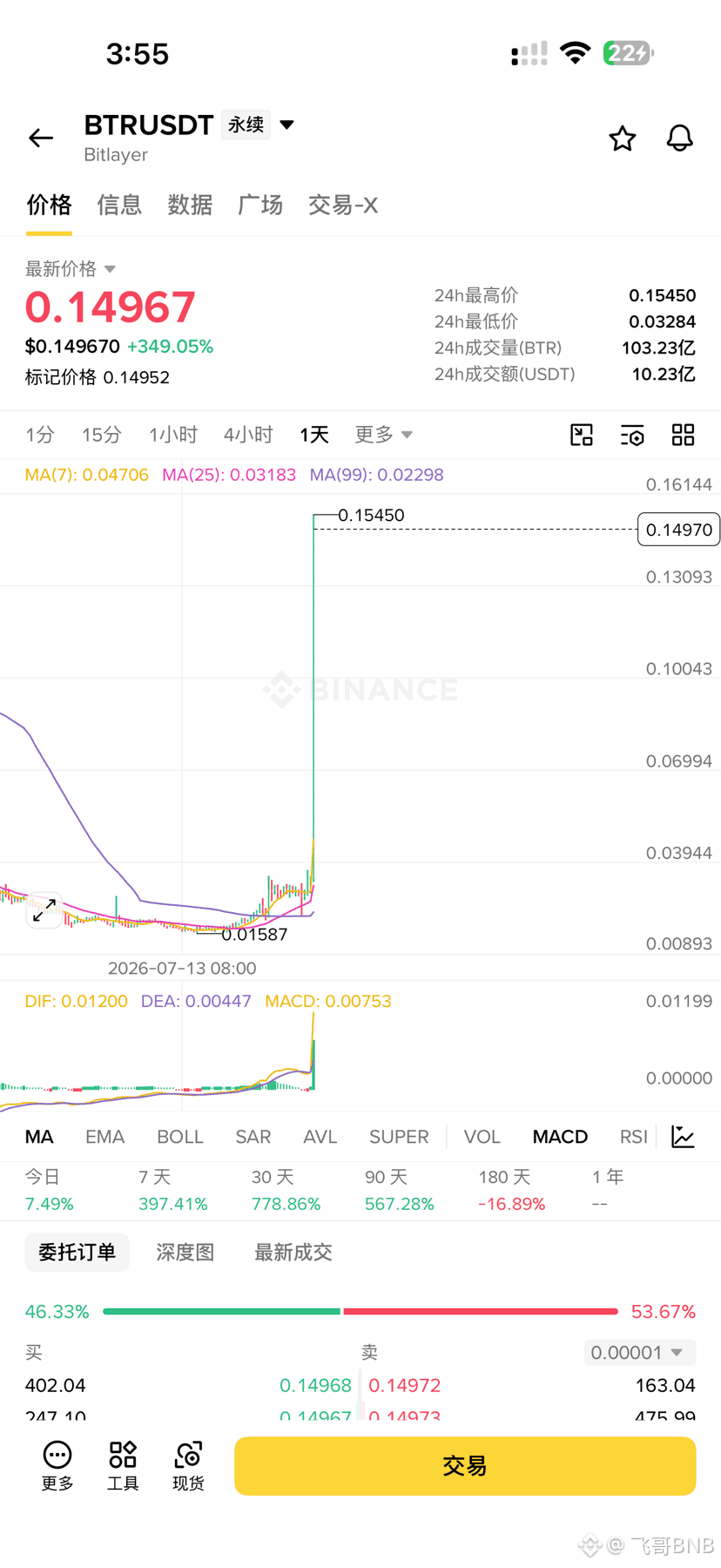Tap DIF: 0.01200 legend
Screen dimensions: 721x1568
click(76, 1001)
